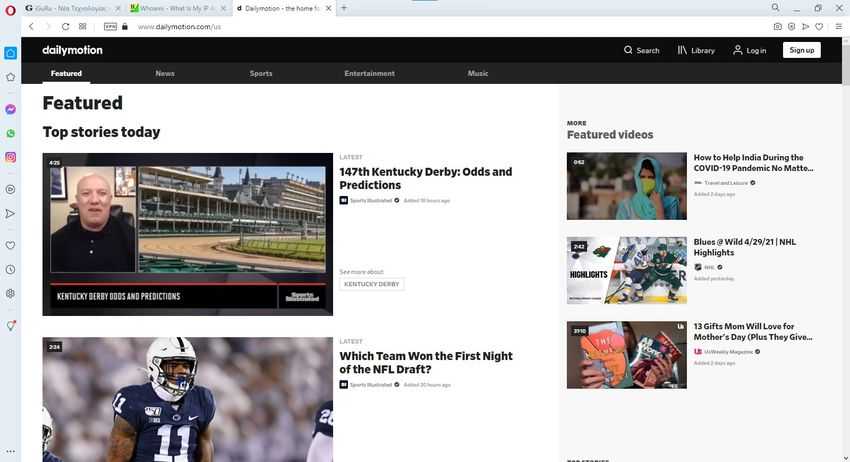
Task: Open UsWeekly Magazine channel link
Action: point(727,352)
